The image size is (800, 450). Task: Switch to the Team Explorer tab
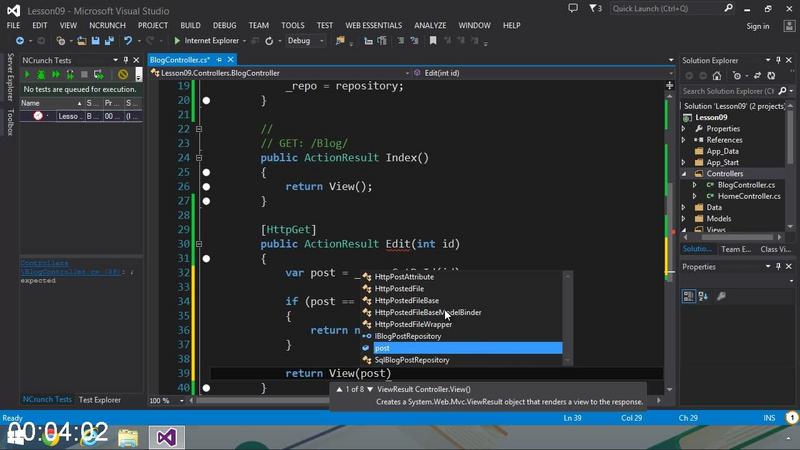pos(736,249)
